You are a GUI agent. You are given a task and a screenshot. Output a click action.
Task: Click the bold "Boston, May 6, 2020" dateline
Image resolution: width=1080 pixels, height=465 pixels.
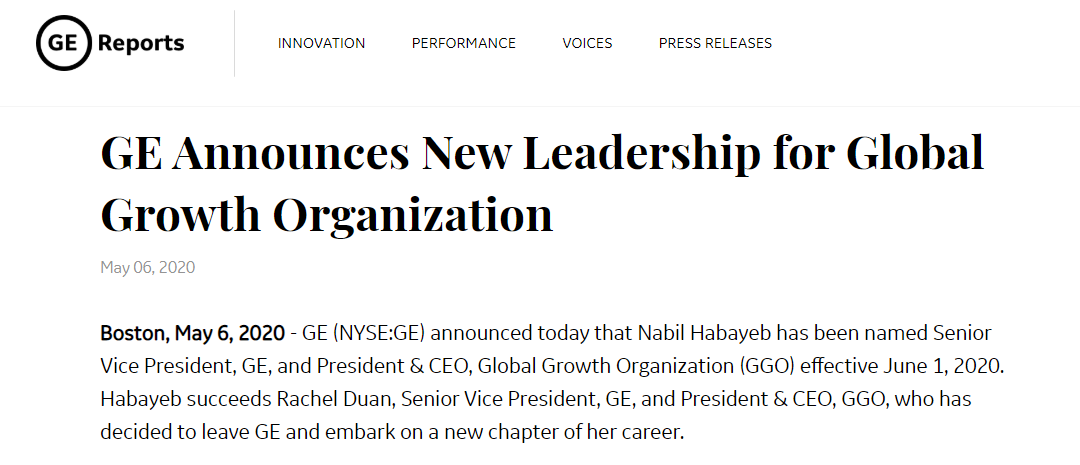(193, 332)
